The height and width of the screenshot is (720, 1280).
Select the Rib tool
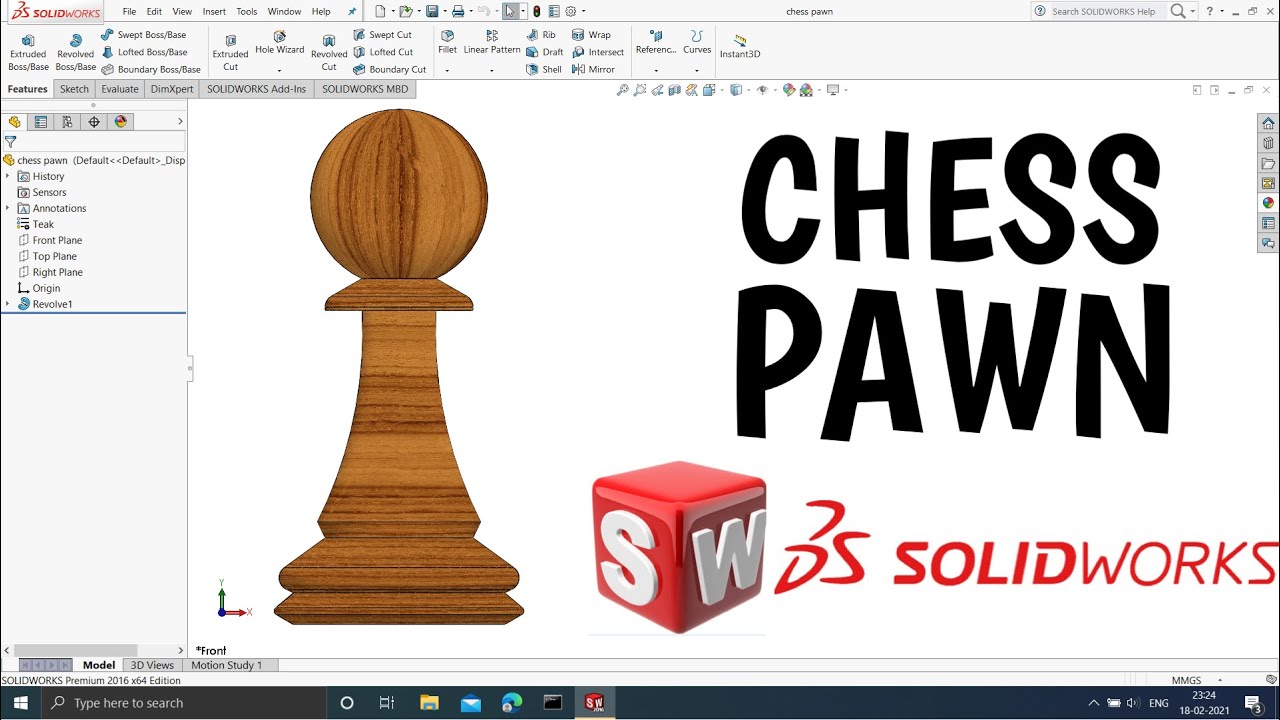click(x=541, y=35)
